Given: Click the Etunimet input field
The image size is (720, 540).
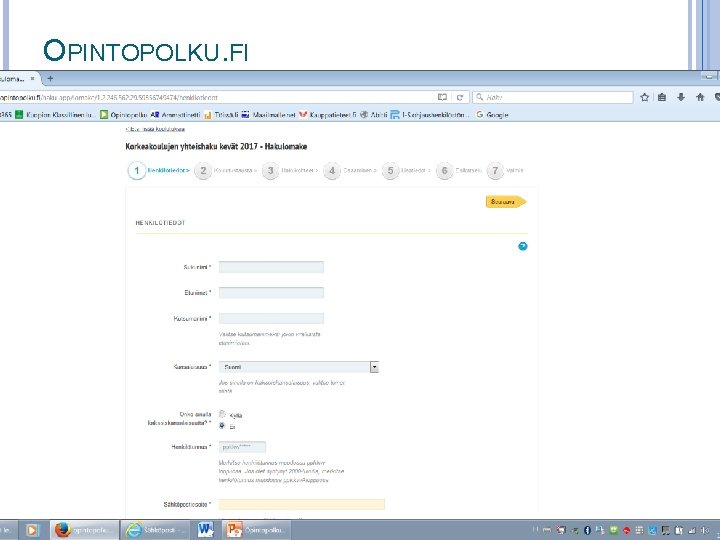Looking at the screenshot, I should tap(271, 292).
